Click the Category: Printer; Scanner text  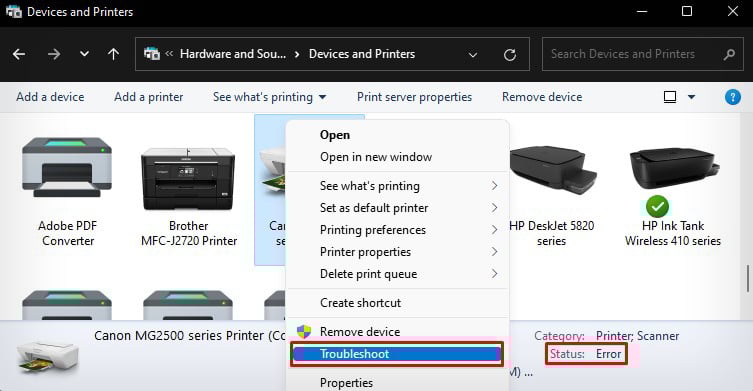[x=607, y=336]
